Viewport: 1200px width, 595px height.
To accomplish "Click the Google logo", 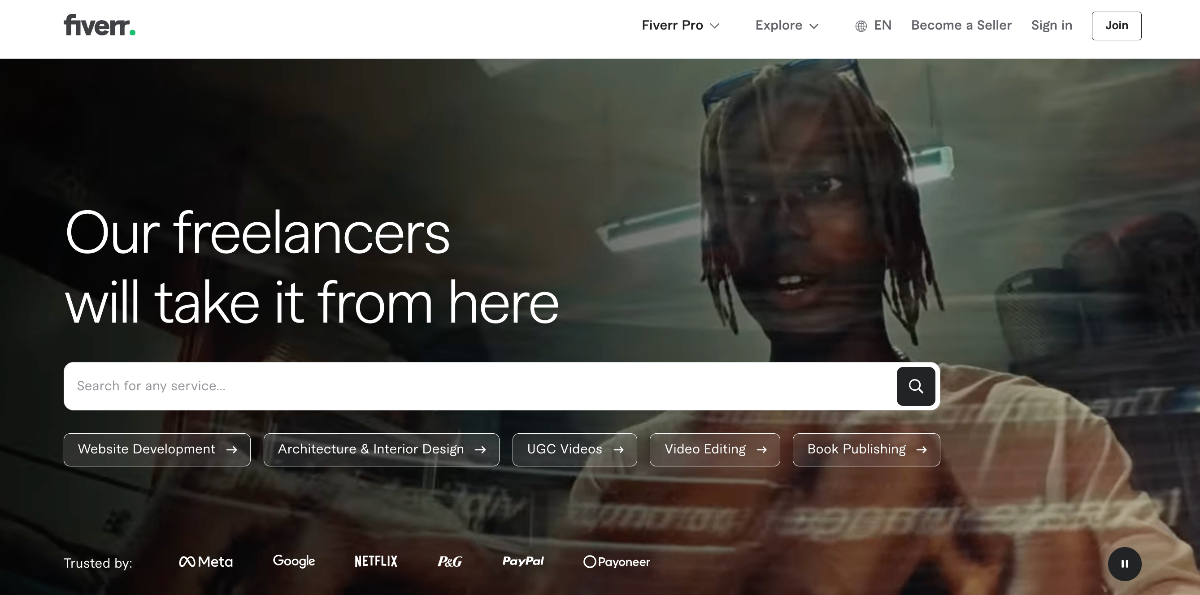I will pyautogui.click(x=294, y=562).
